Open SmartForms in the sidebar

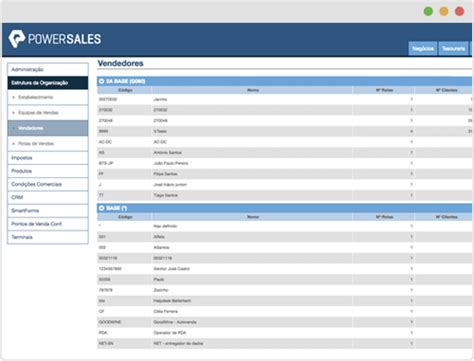[48, 211]
